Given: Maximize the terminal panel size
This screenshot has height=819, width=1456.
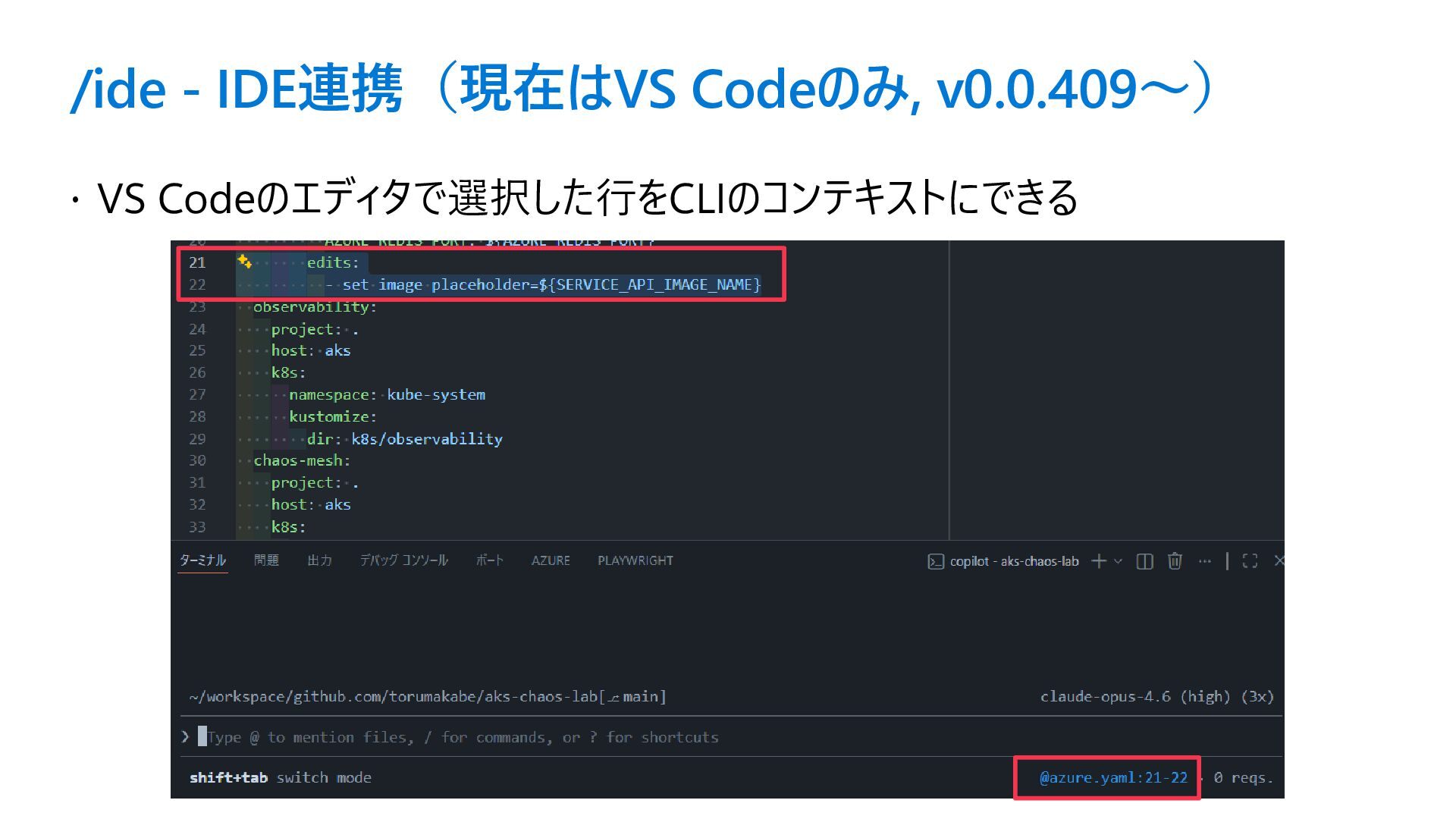Looking at the screenshot, I should [x=1250, y=561].
